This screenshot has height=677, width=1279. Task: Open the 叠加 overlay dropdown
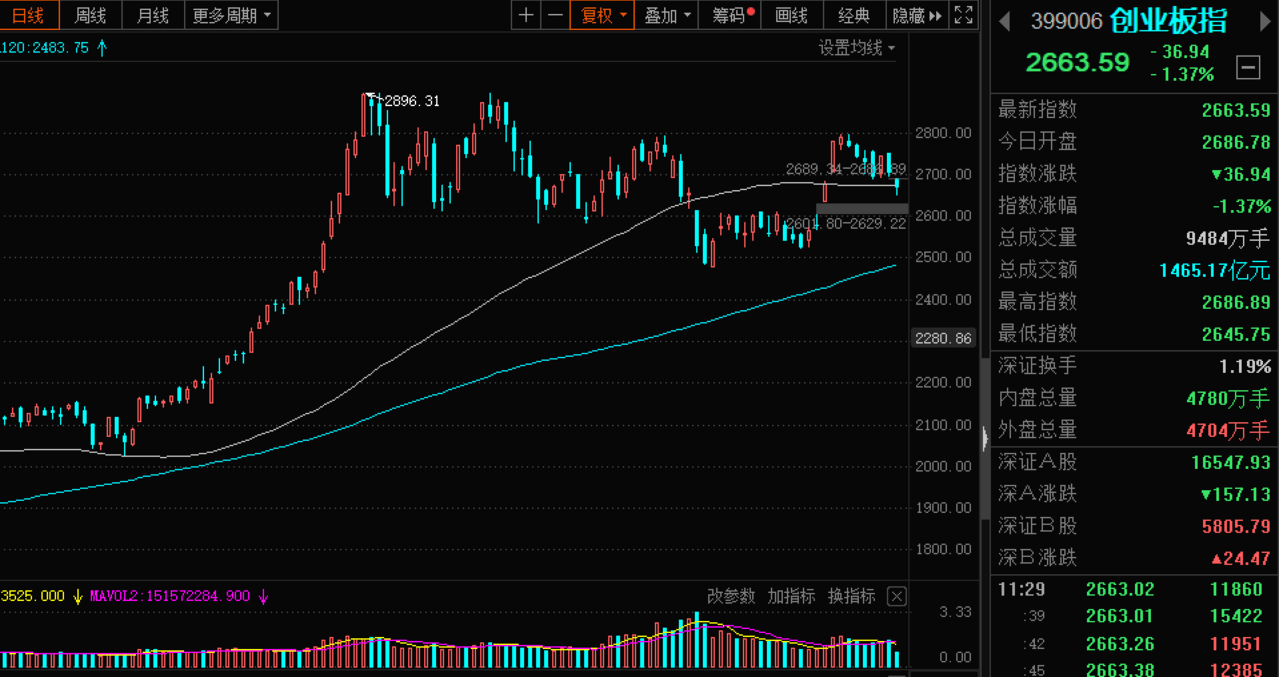(x=668, y=15)
